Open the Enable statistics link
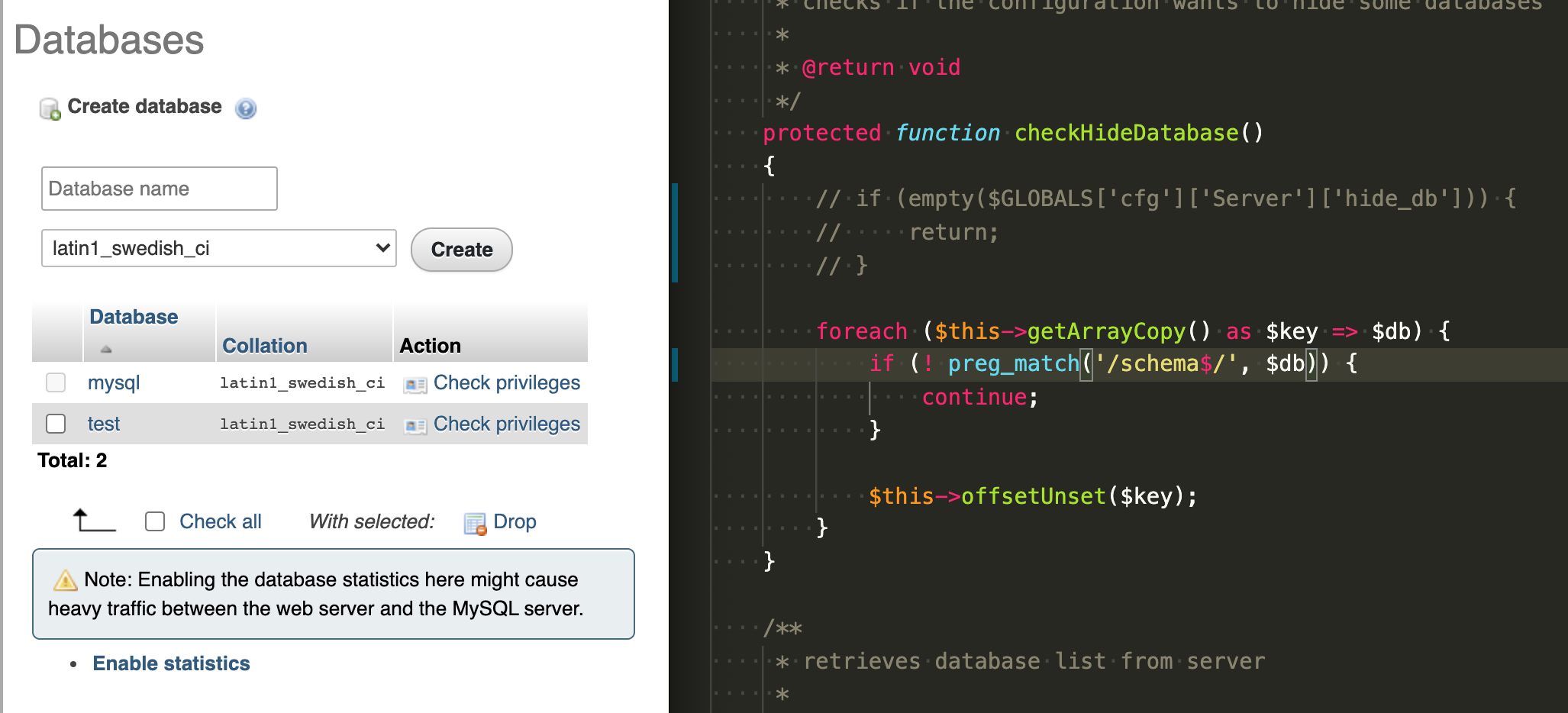 tap(171, 663)
